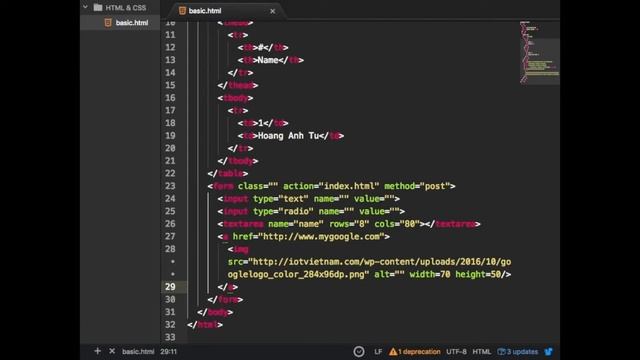The image size is (640, 360).
Task: Click line number 23 in the gutter
Action: click(170, 186)
